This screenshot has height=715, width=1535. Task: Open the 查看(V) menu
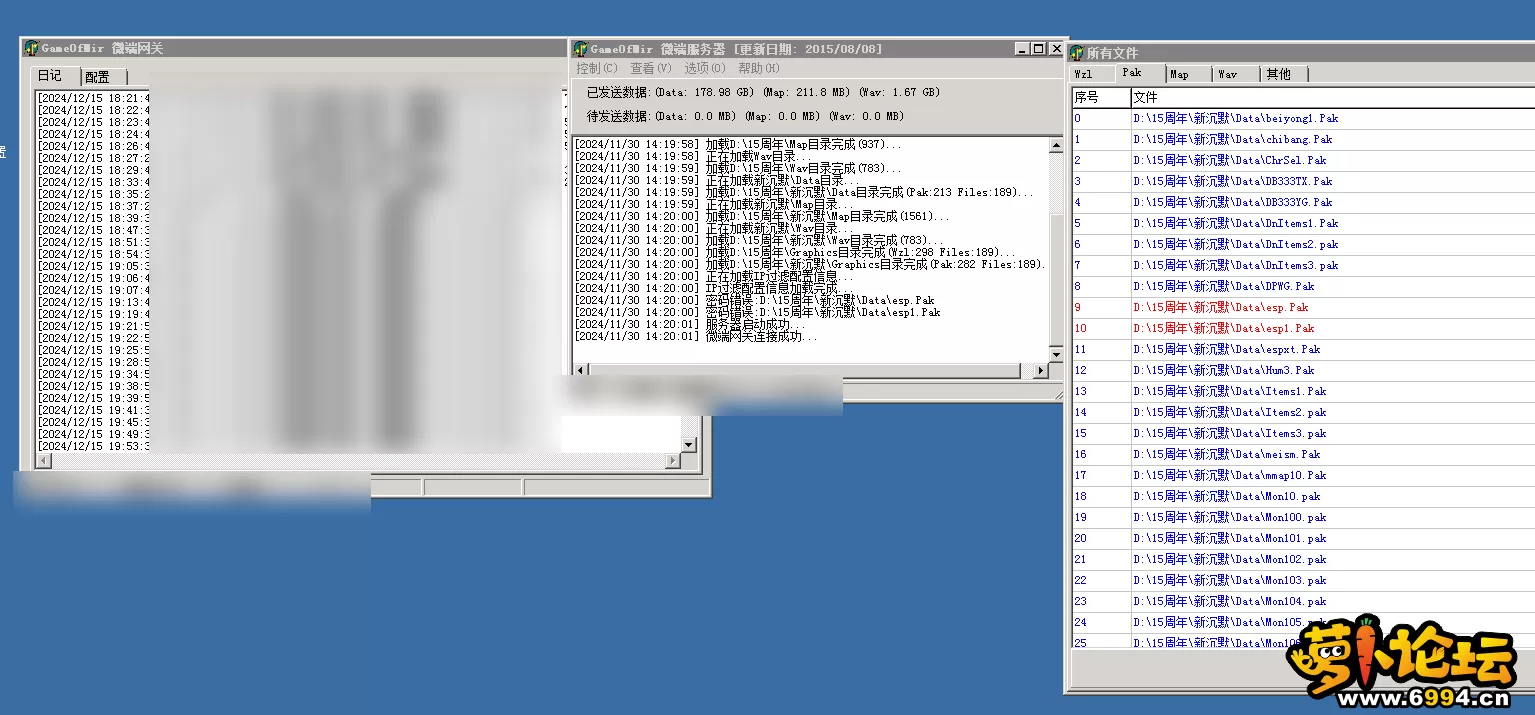[x=650, y=68]
